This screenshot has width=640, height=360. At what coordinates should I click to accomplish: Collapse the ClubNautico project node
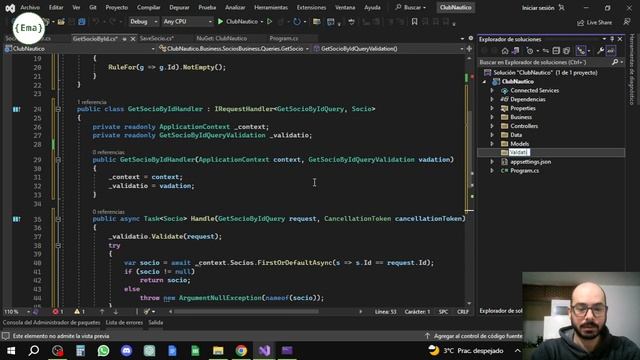point(484,82)
